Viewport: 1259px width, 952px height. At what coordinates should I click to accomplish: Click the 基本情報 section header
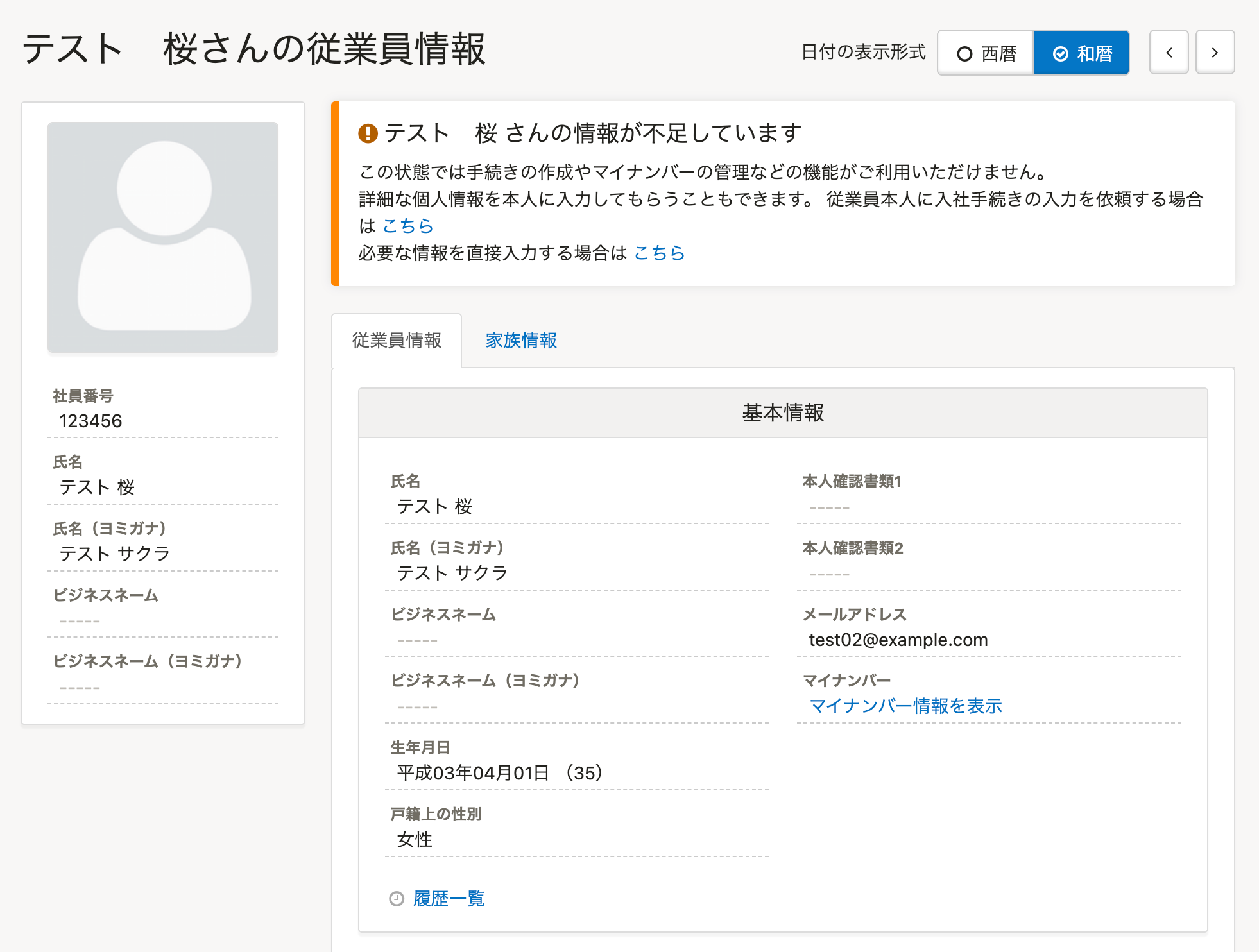(x=783, y=412)
